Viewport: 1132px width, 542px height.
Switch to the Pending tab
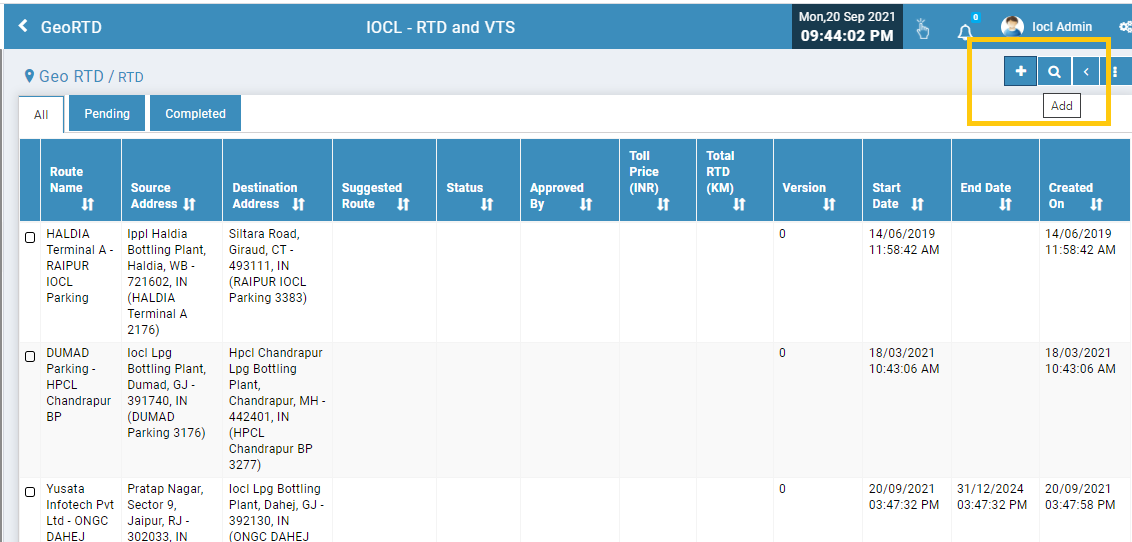click(107, 113)
